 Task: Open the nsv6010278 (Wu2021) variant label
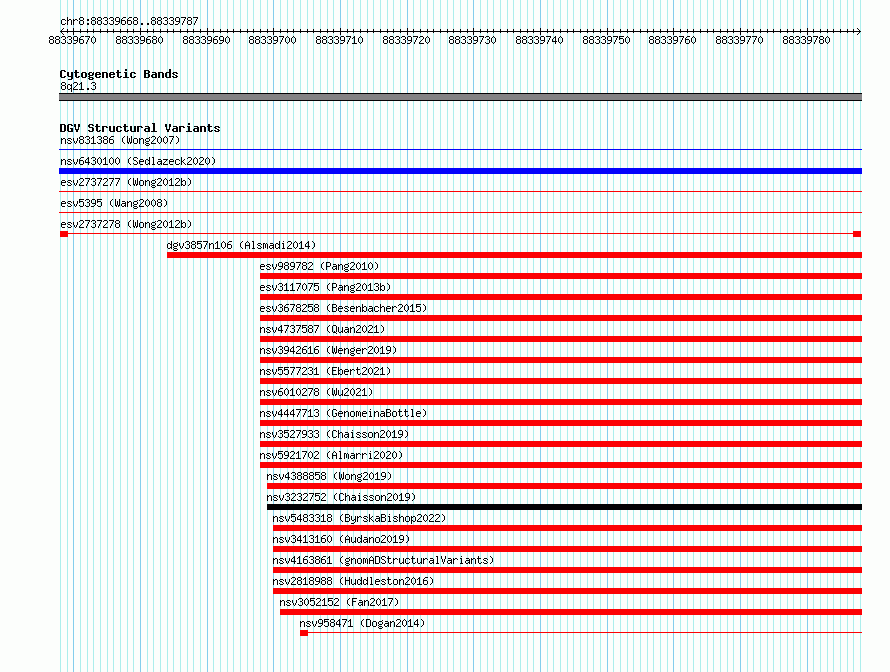click(316, 392)
